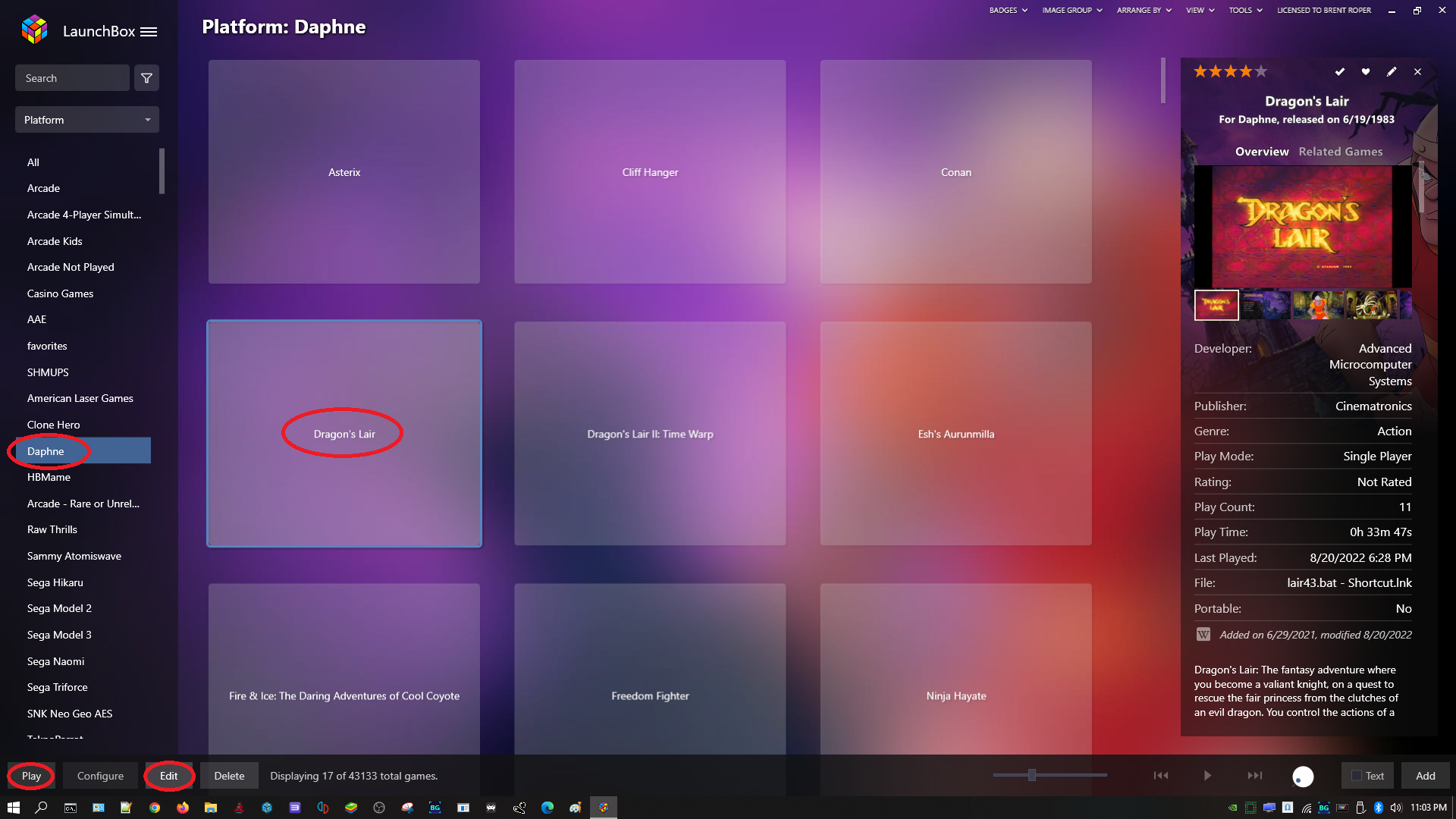Open Firefox from the taskbar
1456x819 pixels.
coord(183,808)
